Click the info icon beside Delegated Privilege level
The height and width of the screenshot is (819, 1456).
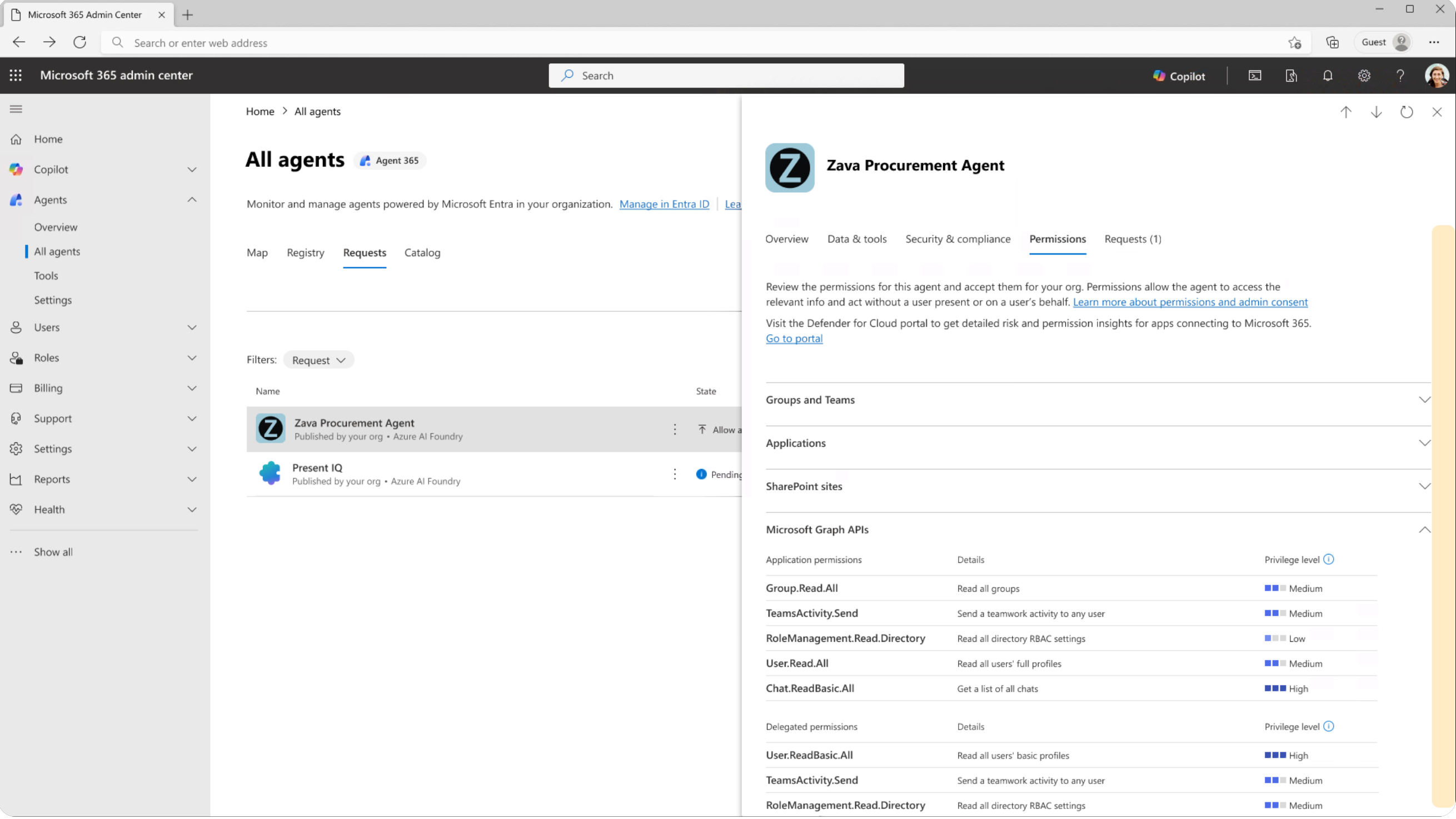pos(1329,726)
